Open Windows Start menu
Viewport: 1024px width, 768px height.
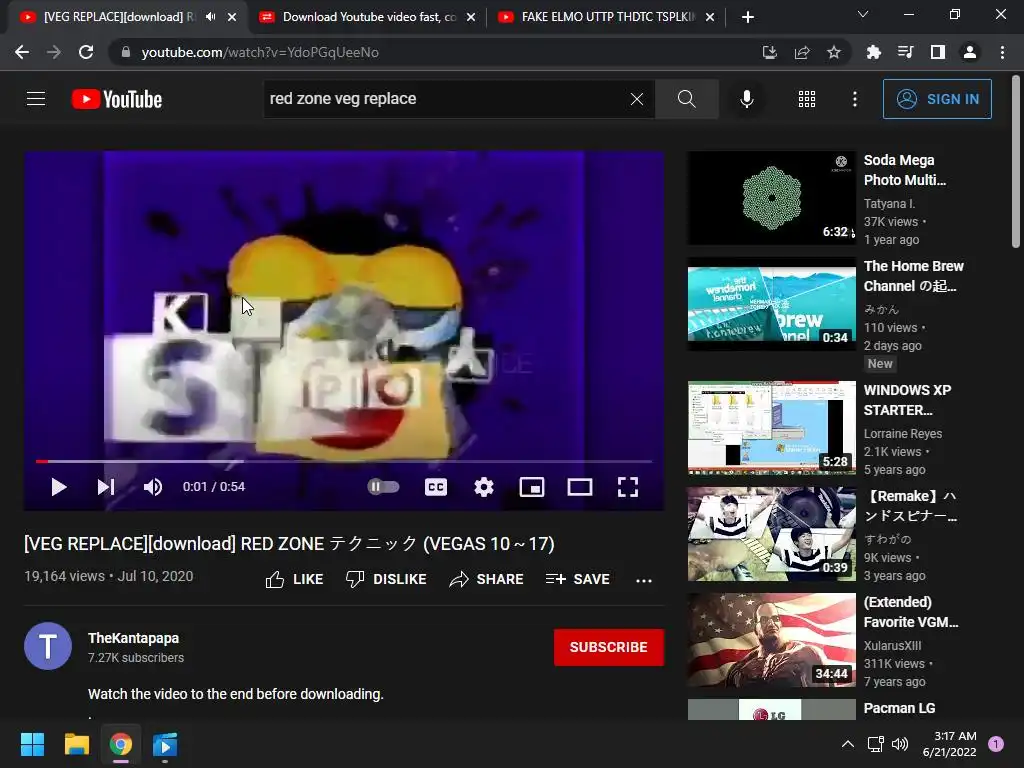coord(32,744)
